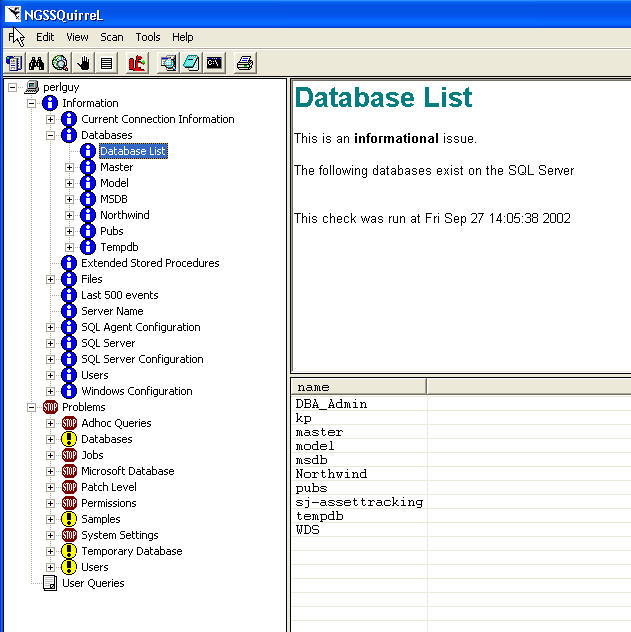631x632 pixels.
Task: Click the binoculars search toolbar icon
Action: 36,63
